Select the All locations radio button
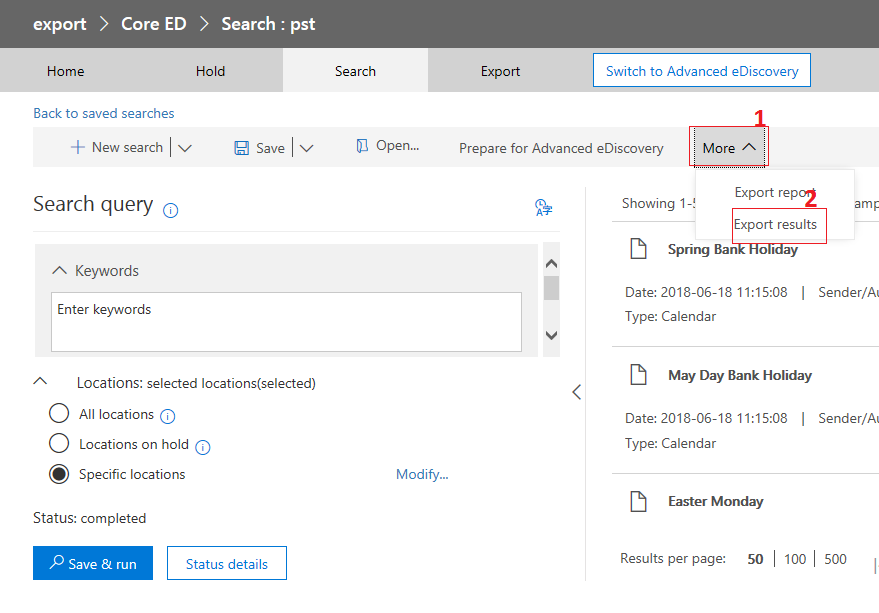This screenshot has height=613, width=879. click(59, 413)
